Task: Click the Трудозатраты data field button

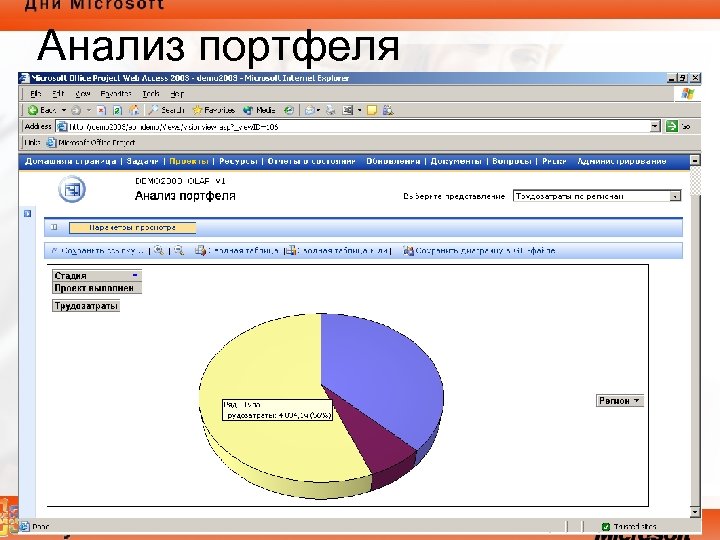Action: [x=86, y=306]
